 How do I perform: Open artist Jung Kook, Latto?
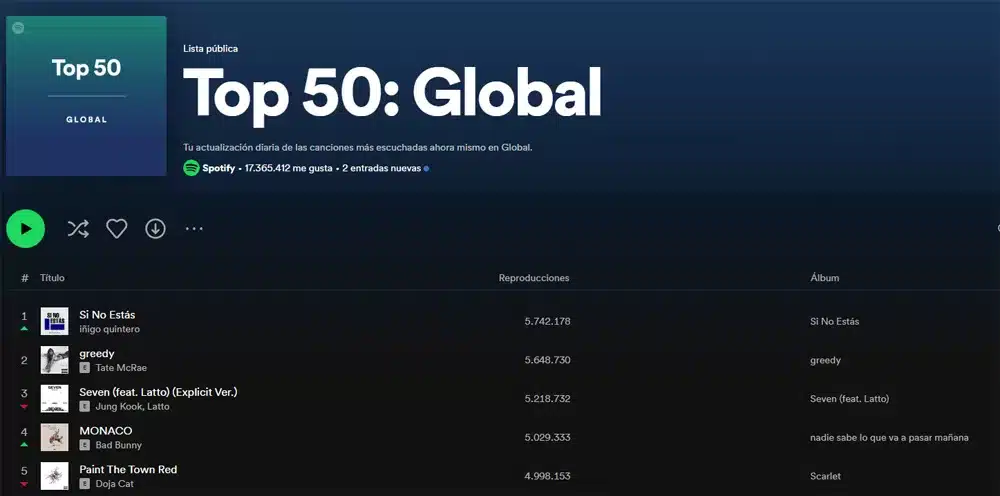coord(133,407)
